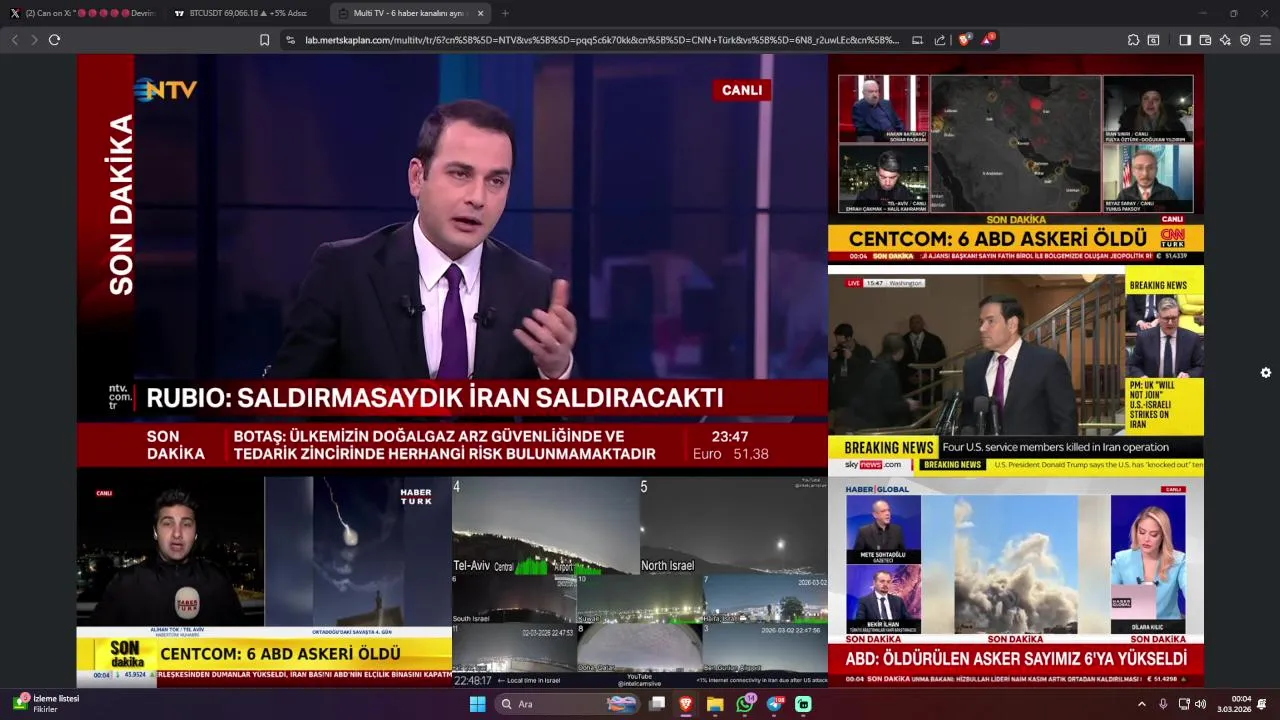Click the Haber Global video stream

point(1015,582)
